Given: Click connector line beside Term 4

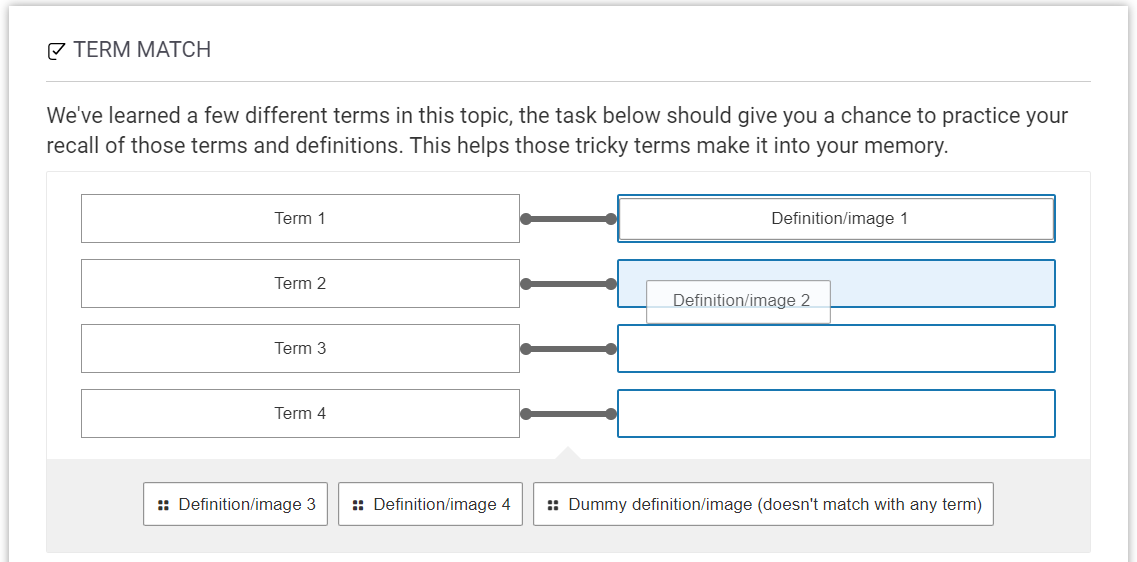Looking at the screenshot, I should click(568, 414).
